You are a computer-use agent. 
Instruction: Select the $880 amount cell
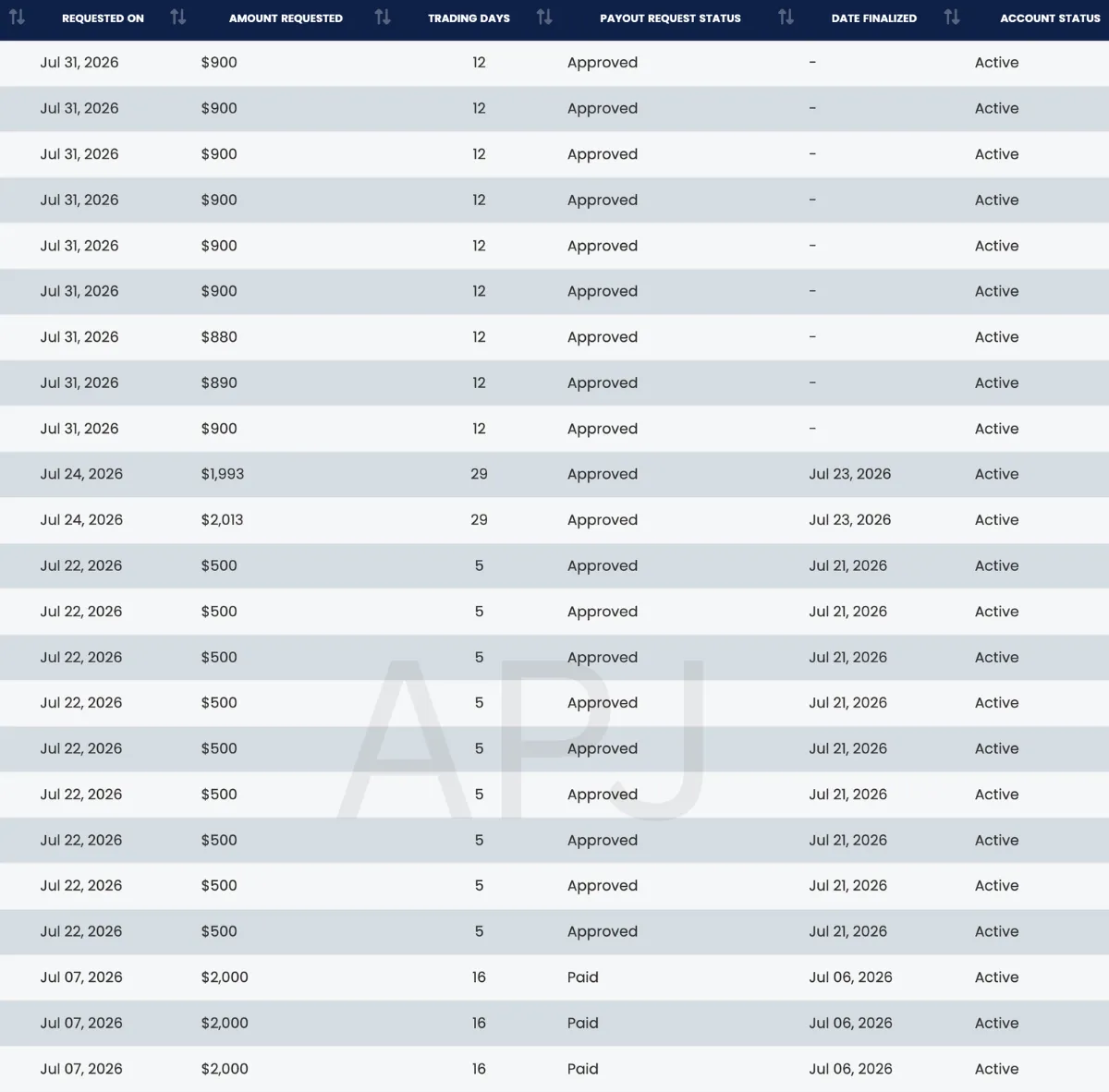219,337
